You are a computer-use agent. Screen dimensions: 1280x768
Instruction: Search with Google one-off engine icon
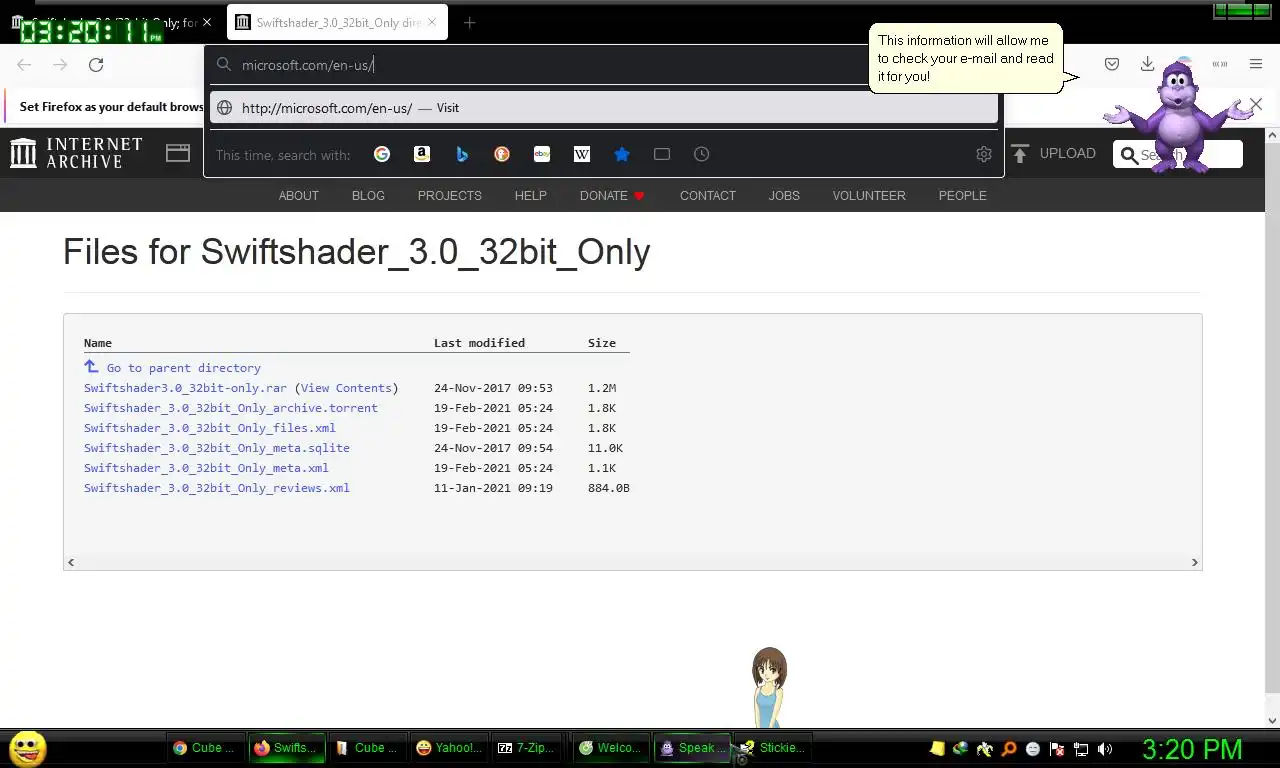pyautogui.click(x=382, y=154)
